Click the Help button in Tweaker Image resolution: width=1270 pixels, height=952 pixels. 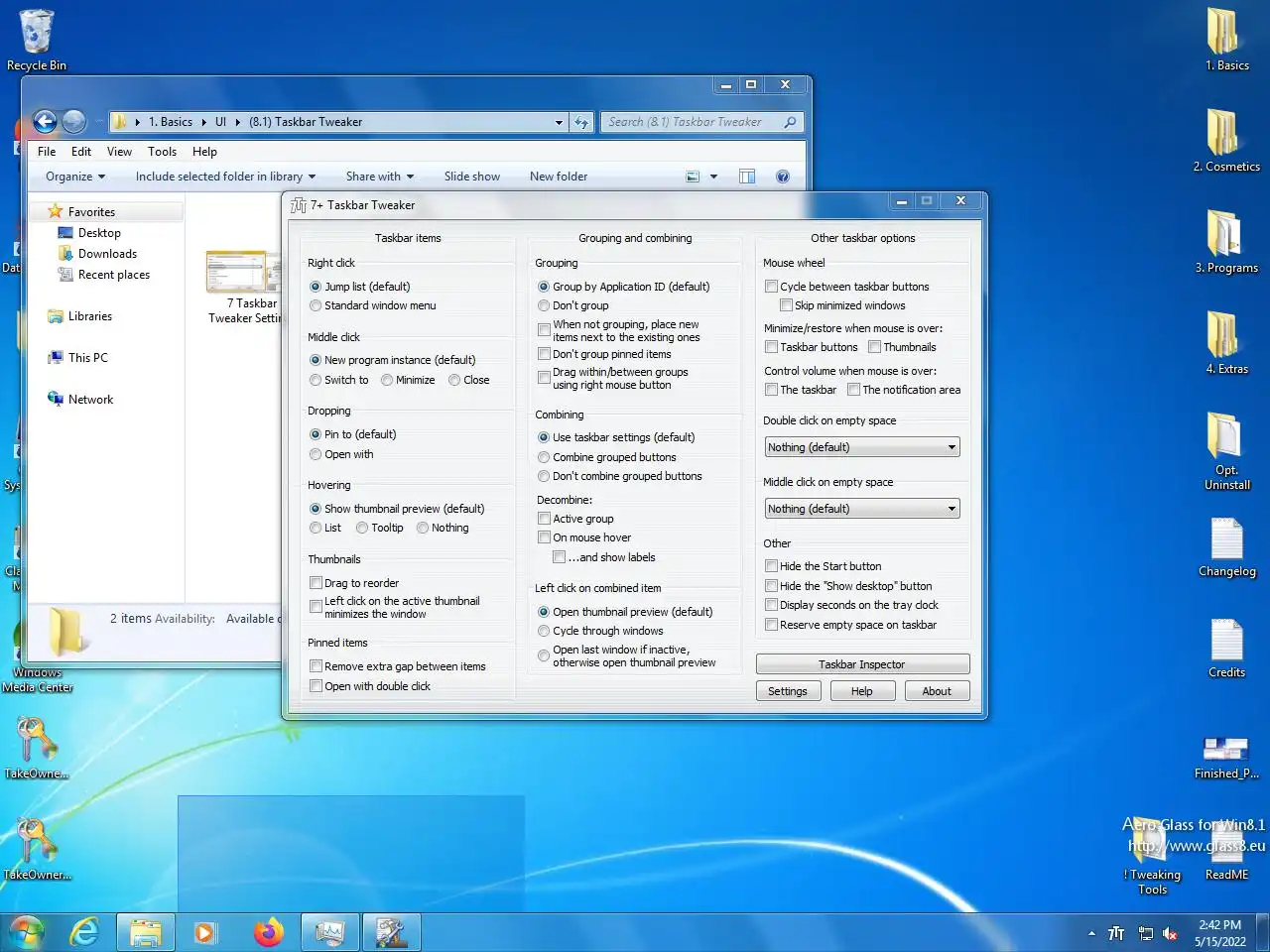coord(862,691)
